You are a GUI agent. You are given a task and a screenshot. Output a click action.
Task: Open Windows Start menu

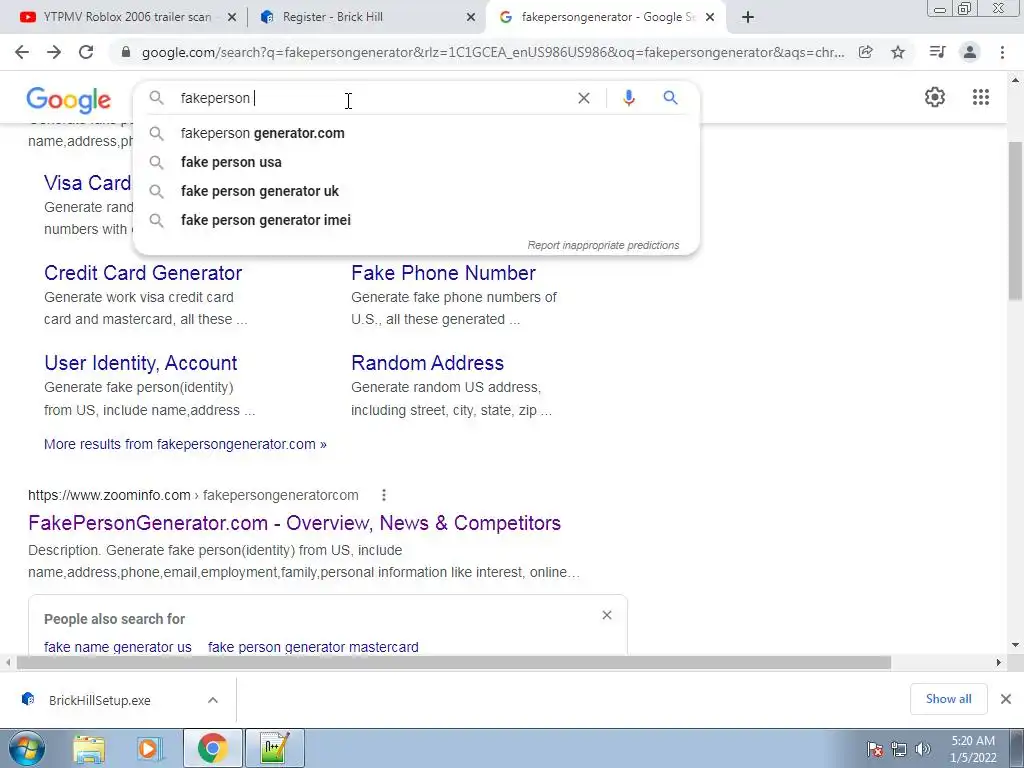click(x=27, y=748)
